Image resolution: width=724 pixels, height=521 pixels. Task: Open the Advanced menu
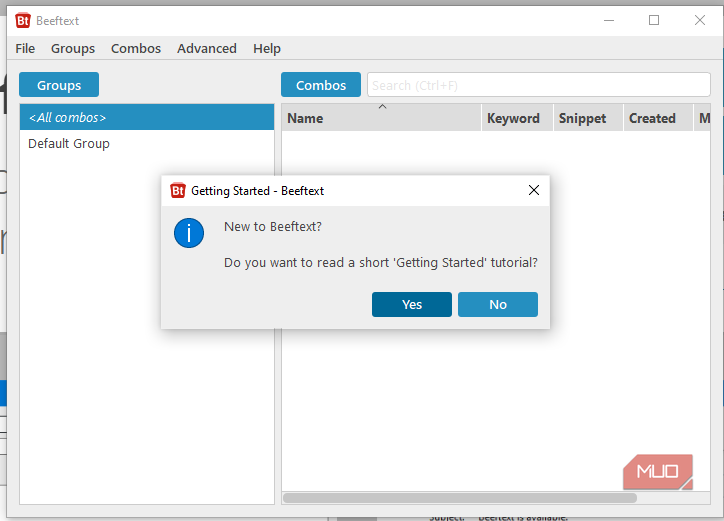coord(207,48)
